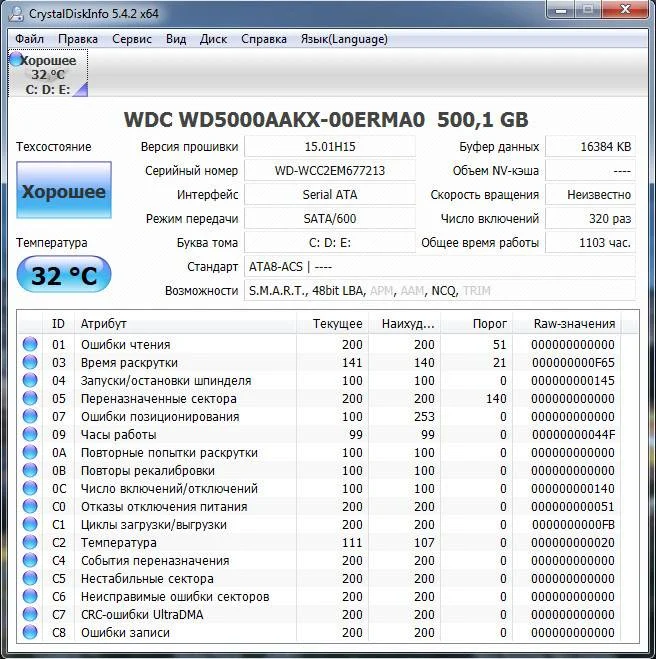Open the Диск menu
This screenshot has height=659, width=656.
213,39
